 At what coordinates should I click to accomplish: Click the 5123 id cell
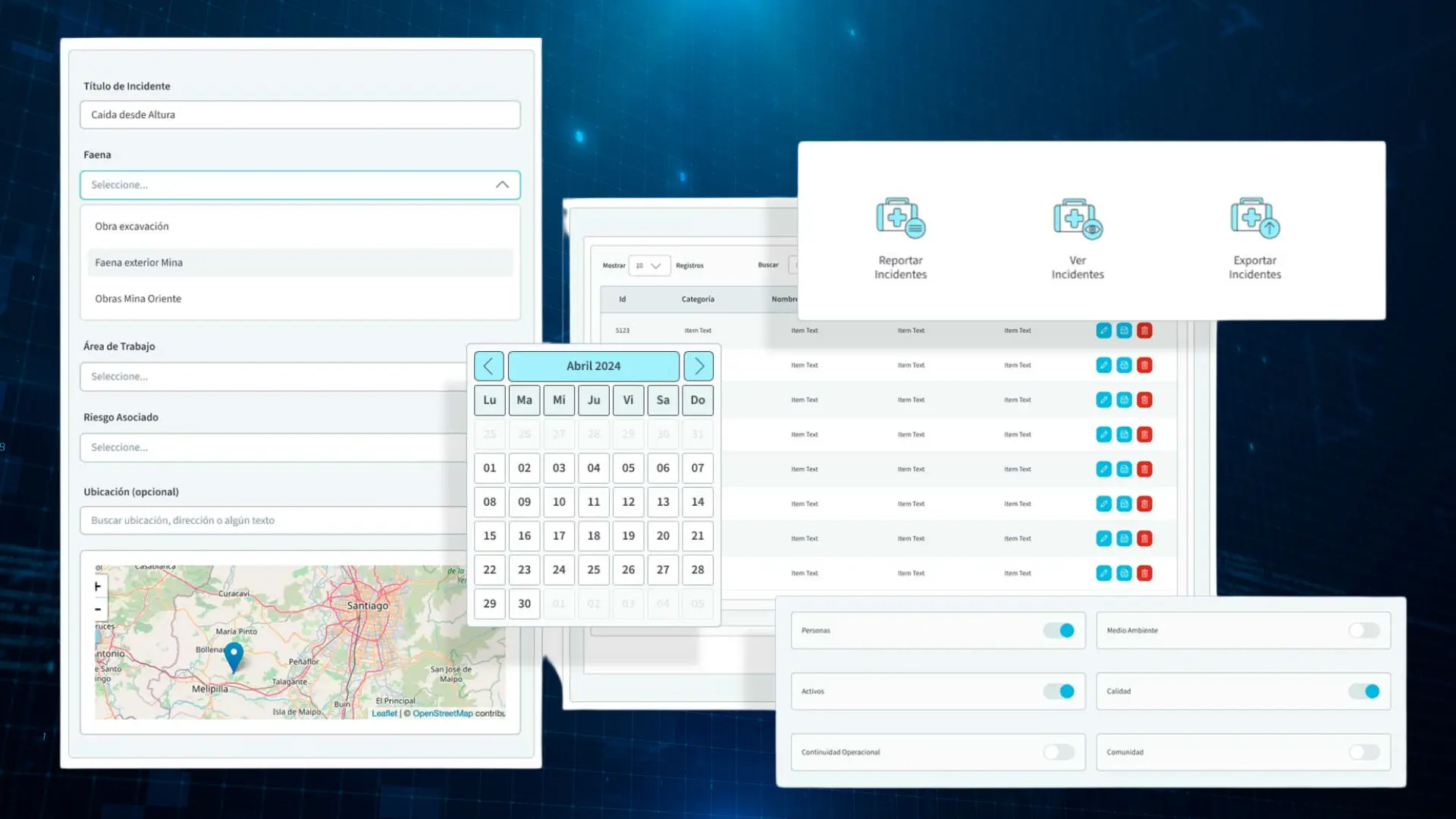point(622,331)
